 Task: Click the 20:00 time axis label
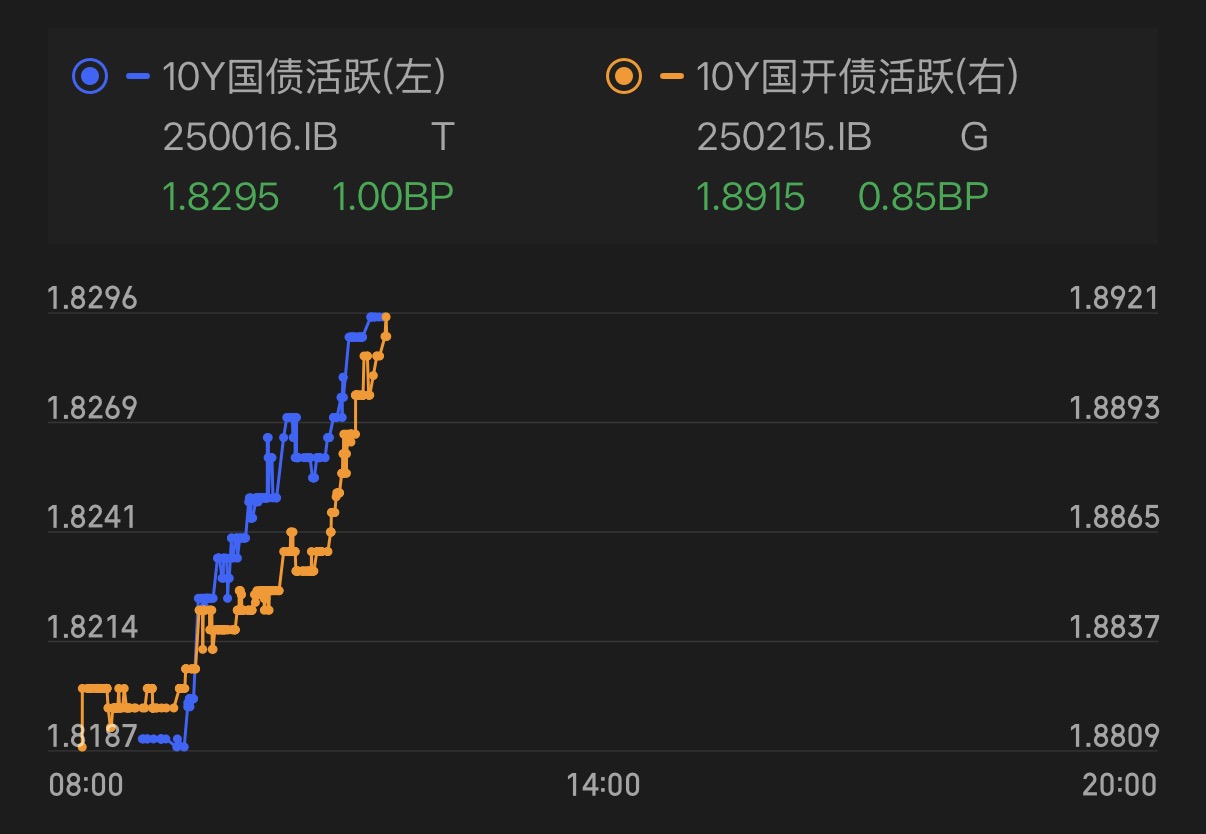pos(1119,784)
